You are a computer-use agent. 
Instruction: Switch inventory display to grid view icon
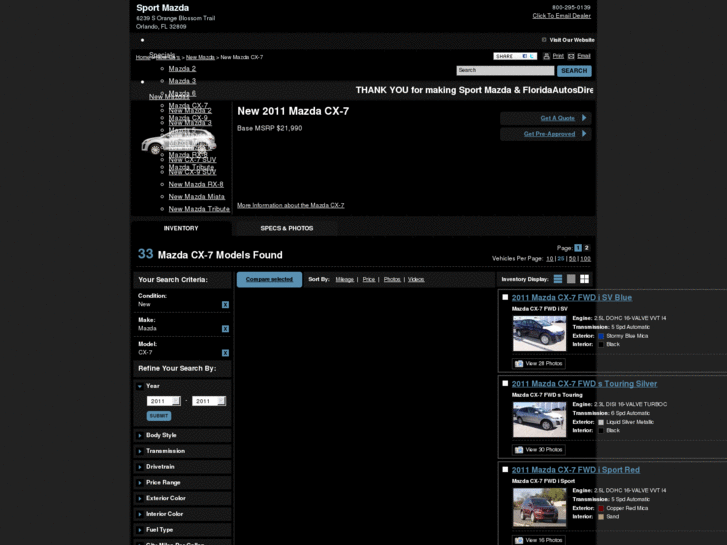point(584,279)
